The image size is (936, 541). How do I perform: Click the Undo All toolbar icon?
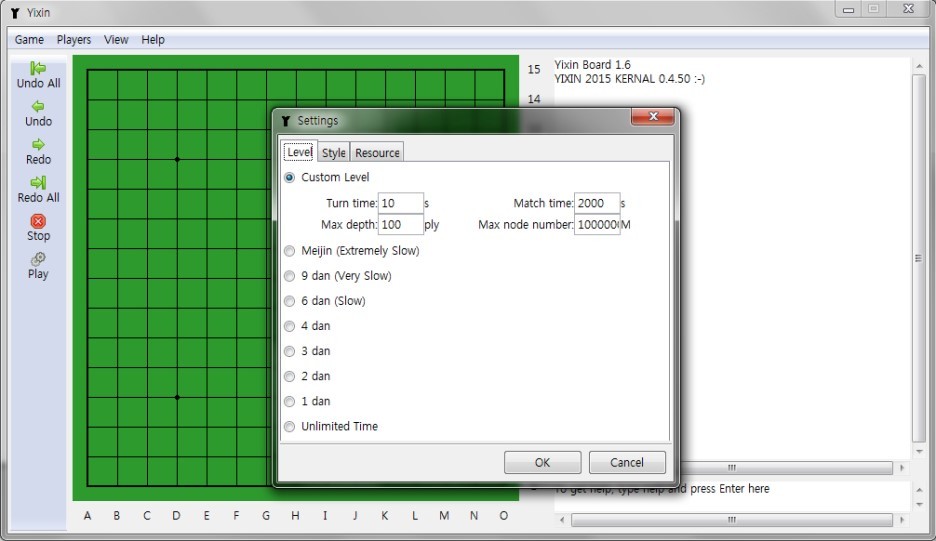click(x=38, y=68)
